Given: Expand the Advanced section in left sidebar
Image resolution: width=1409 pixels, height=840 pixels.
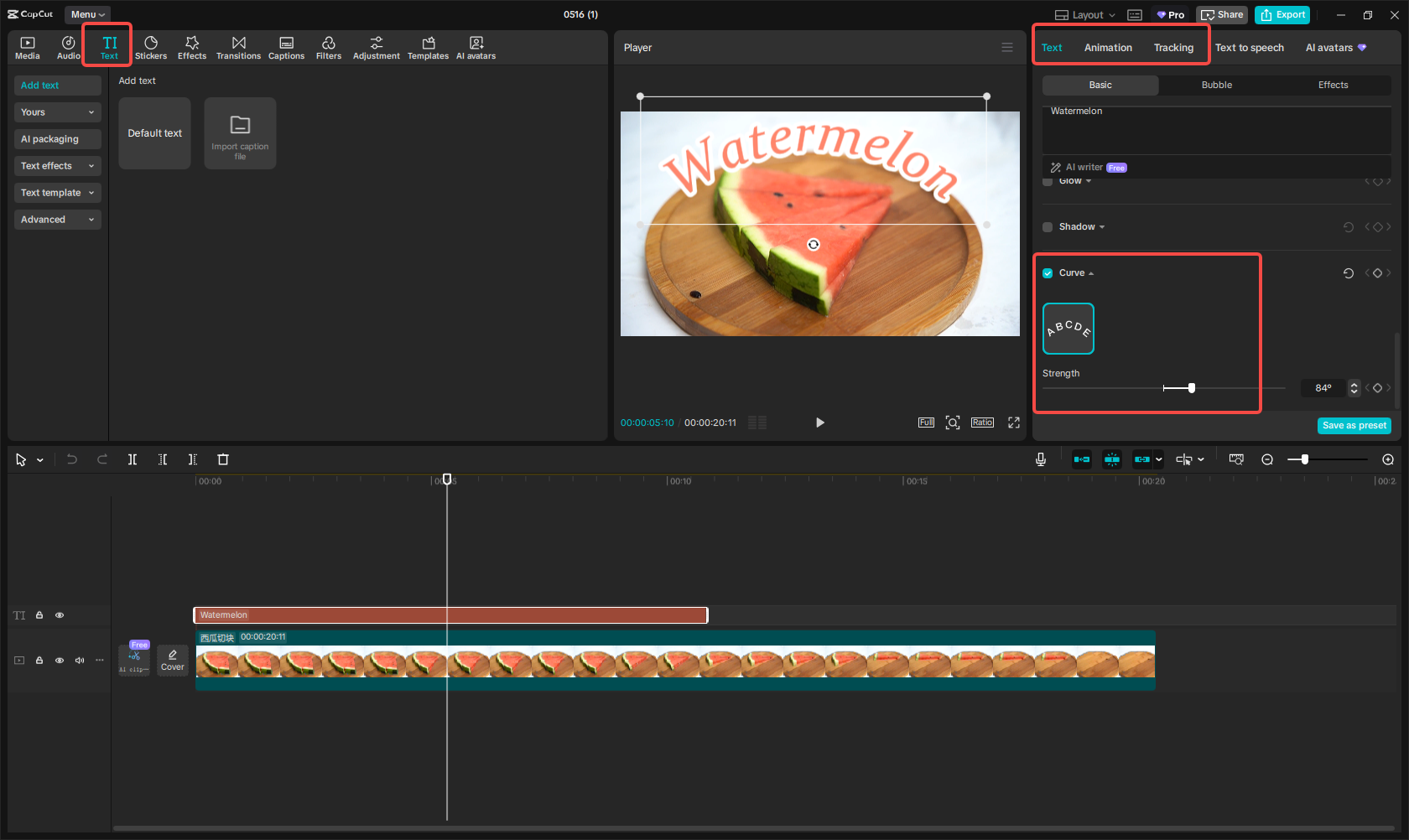Looking at the screenshot, I should tap(57, 219).
